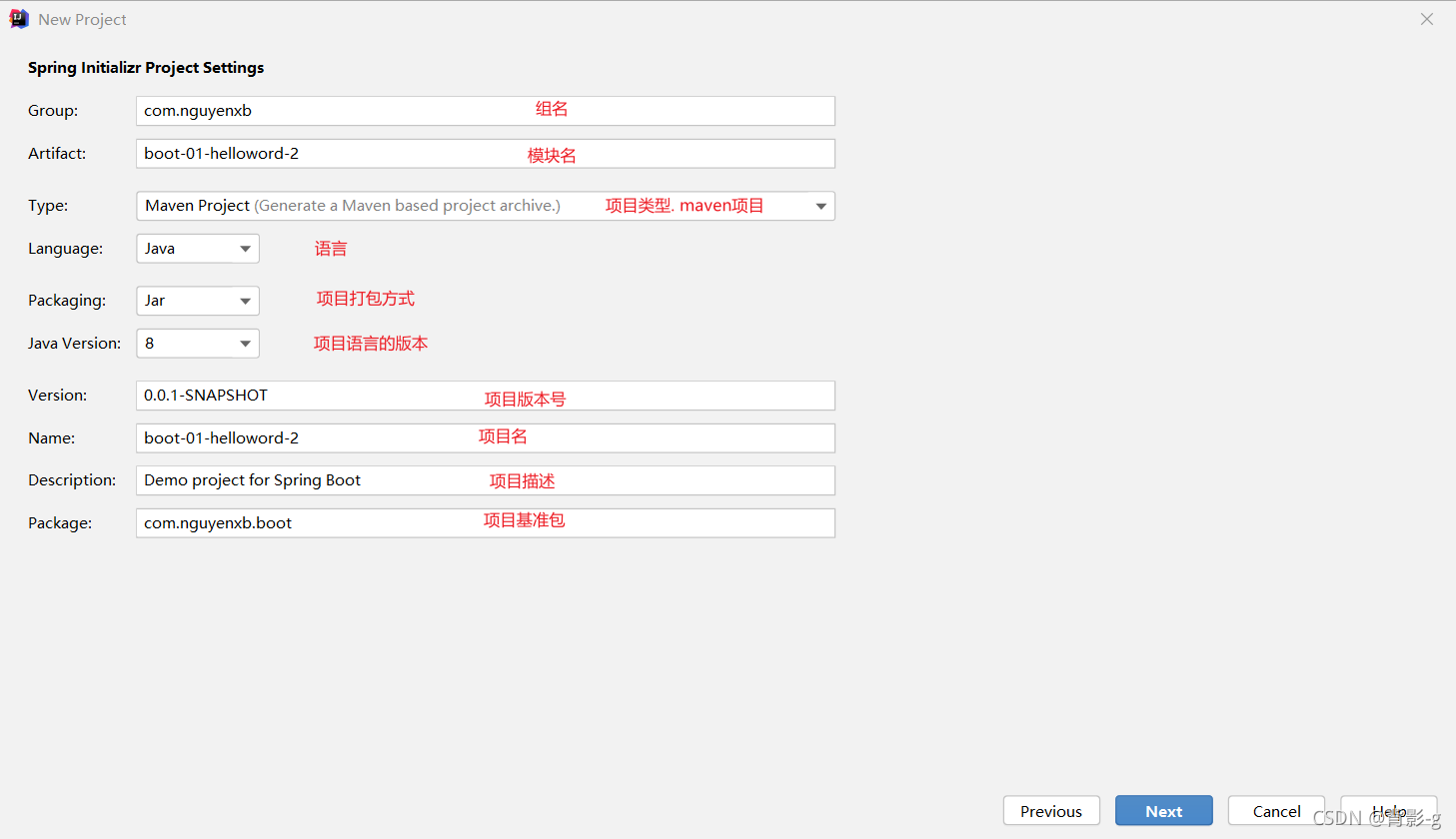Close the New Project dialog
The width and height of the screenshot is (1456, 839).
pyautogui.click(x=1427, y=19)
